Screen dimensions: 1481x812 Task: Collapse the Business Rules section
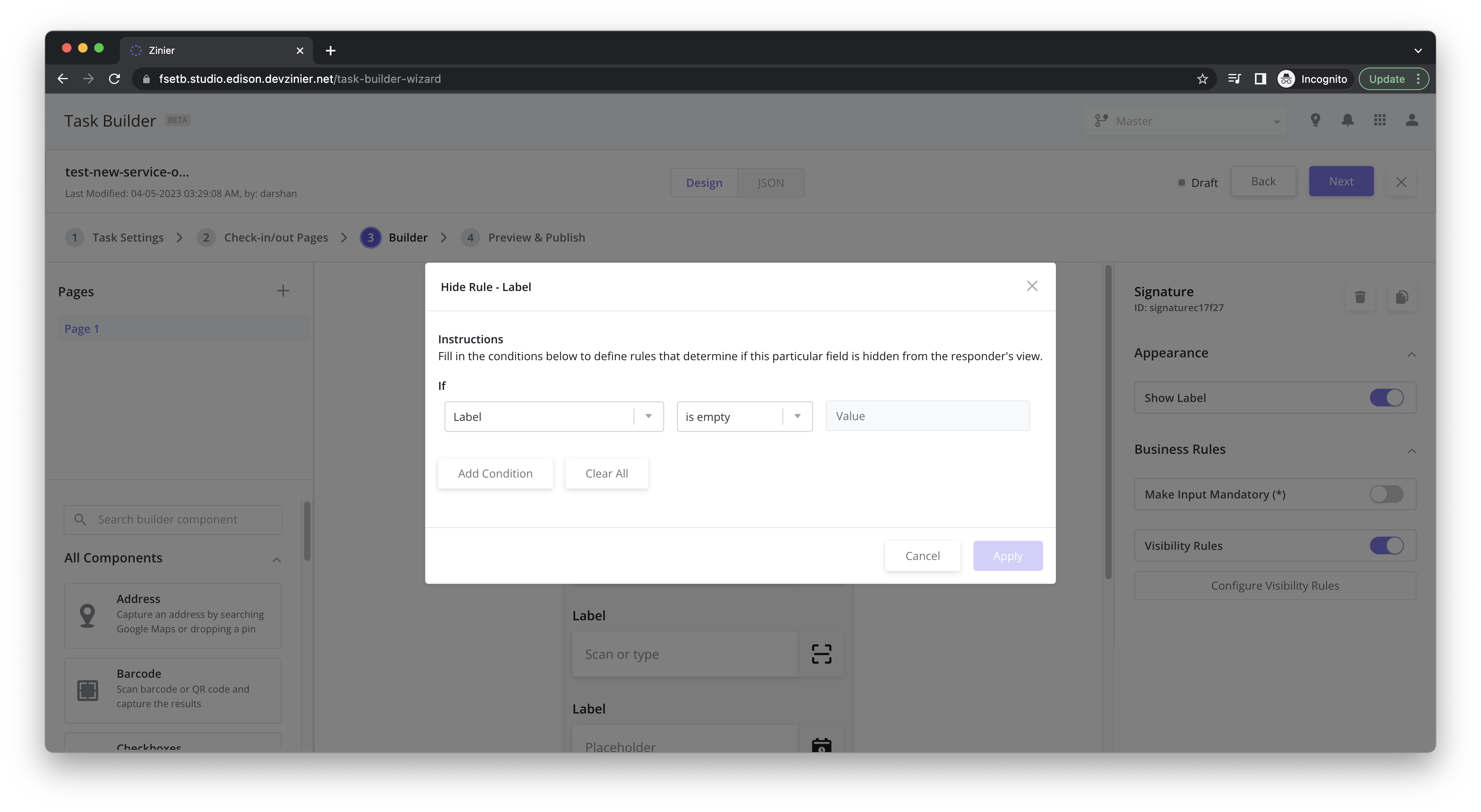[1411, 451]
